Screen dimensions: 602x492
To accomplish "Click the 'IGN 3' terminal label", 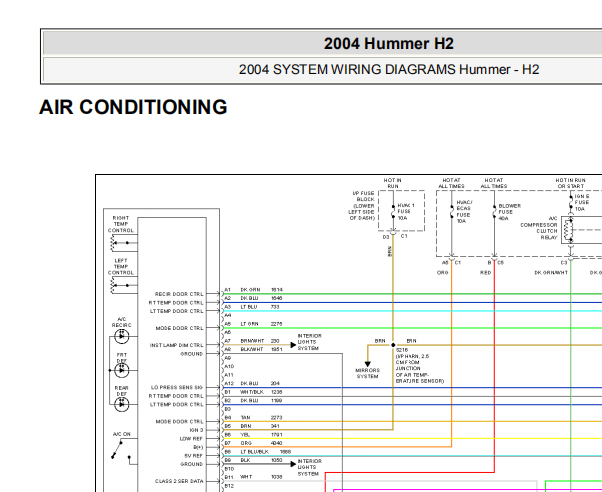I will (x=196, y=430).
